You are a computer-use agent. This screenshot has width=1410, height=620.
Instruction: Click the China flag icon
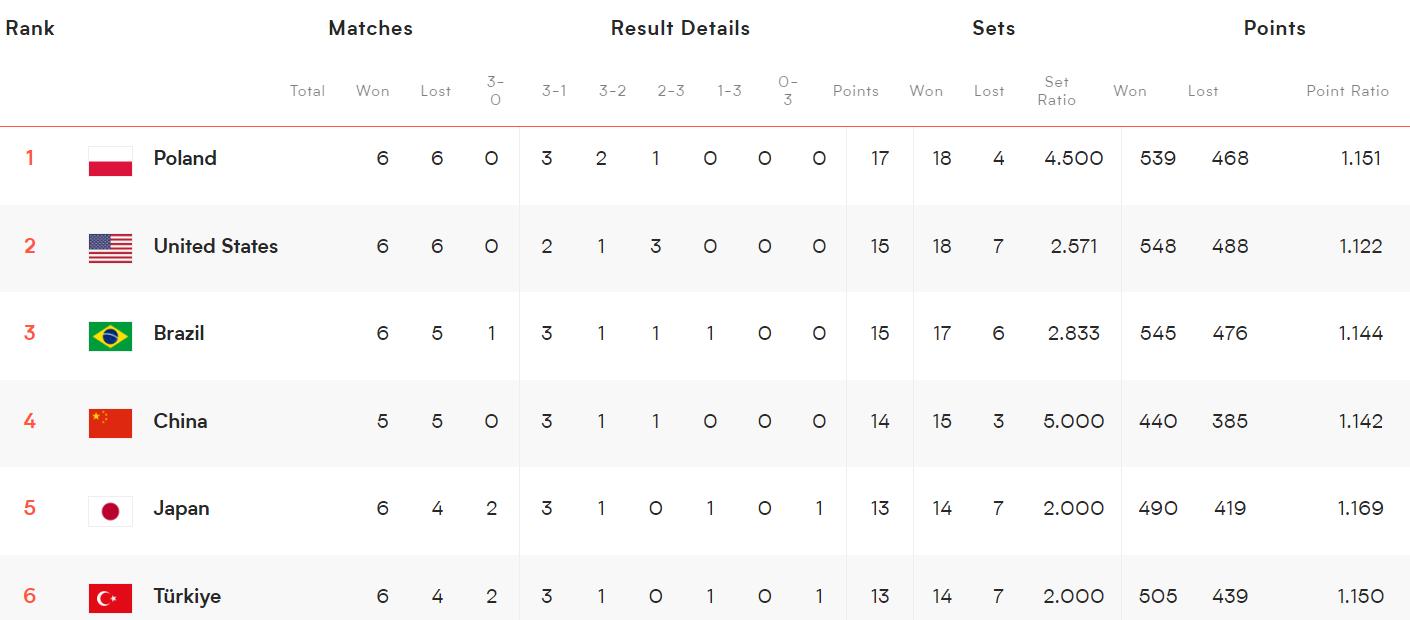tap(110, 423)
